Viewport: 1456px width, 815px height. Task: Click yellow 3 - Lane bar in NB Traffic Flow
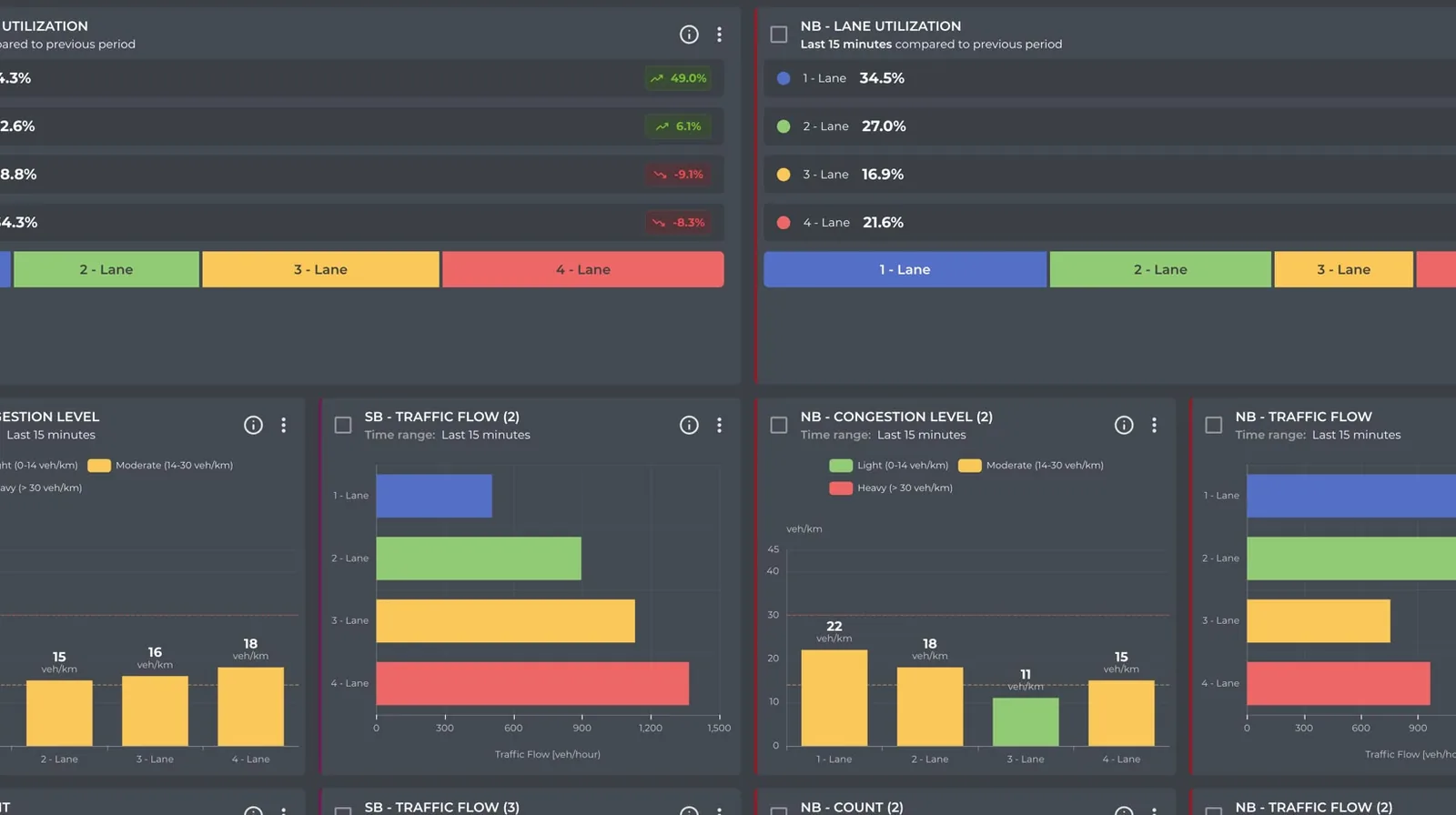[1319, 620]
